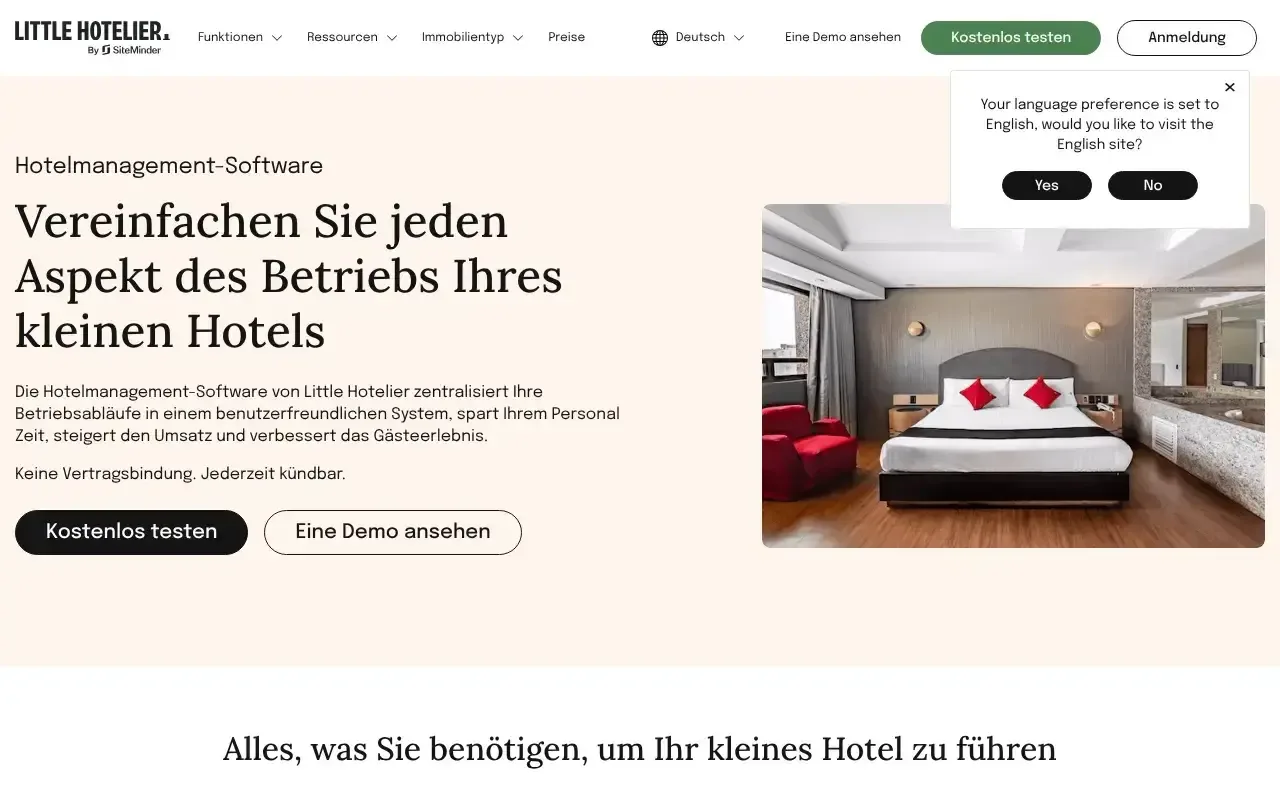Click the outlined Eine Demo ansehen hero button
Image resolution: width=1280 pixels, height=800 pixels.
click(393, 532)
